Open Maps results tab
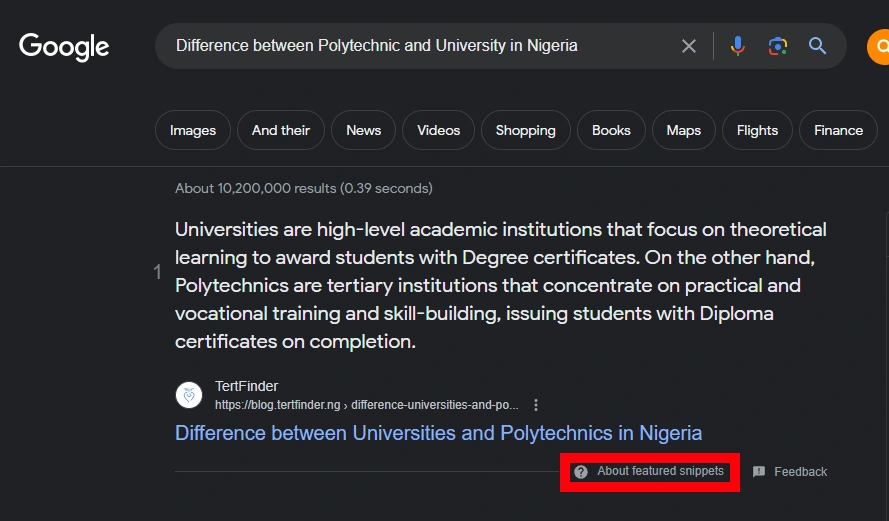The height and width of the screenshot is (521, 889). point(684,130)
